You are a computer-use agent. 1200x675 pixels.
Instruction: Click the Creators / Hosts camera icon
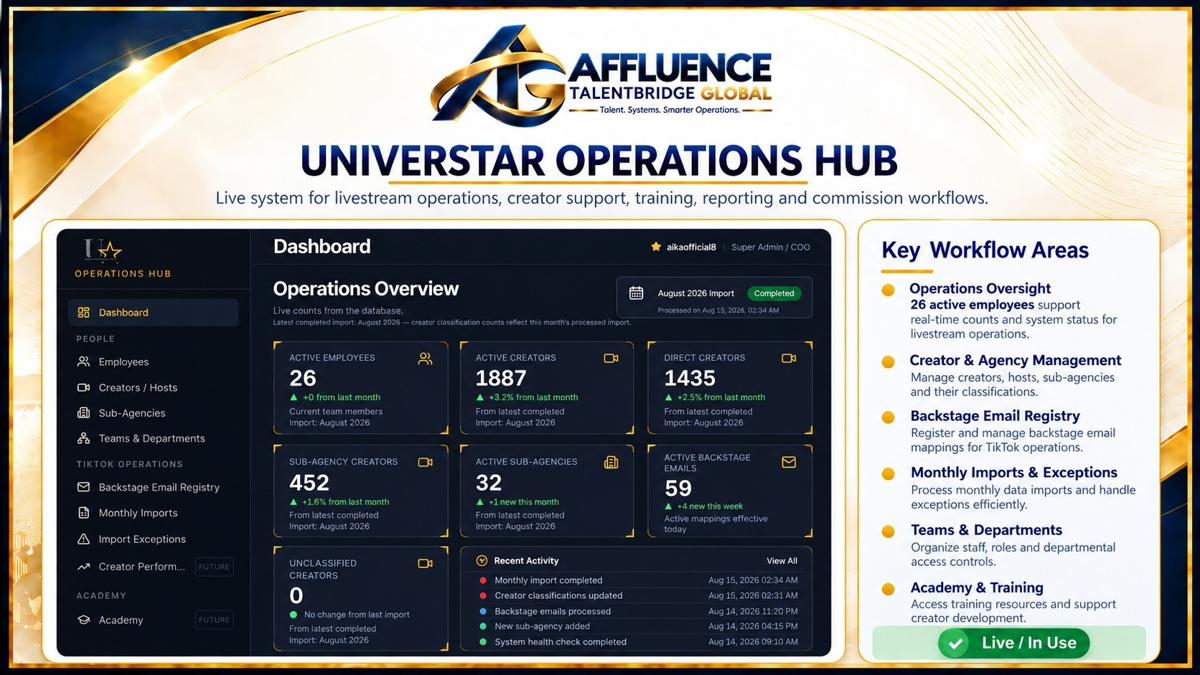(83, 387)
